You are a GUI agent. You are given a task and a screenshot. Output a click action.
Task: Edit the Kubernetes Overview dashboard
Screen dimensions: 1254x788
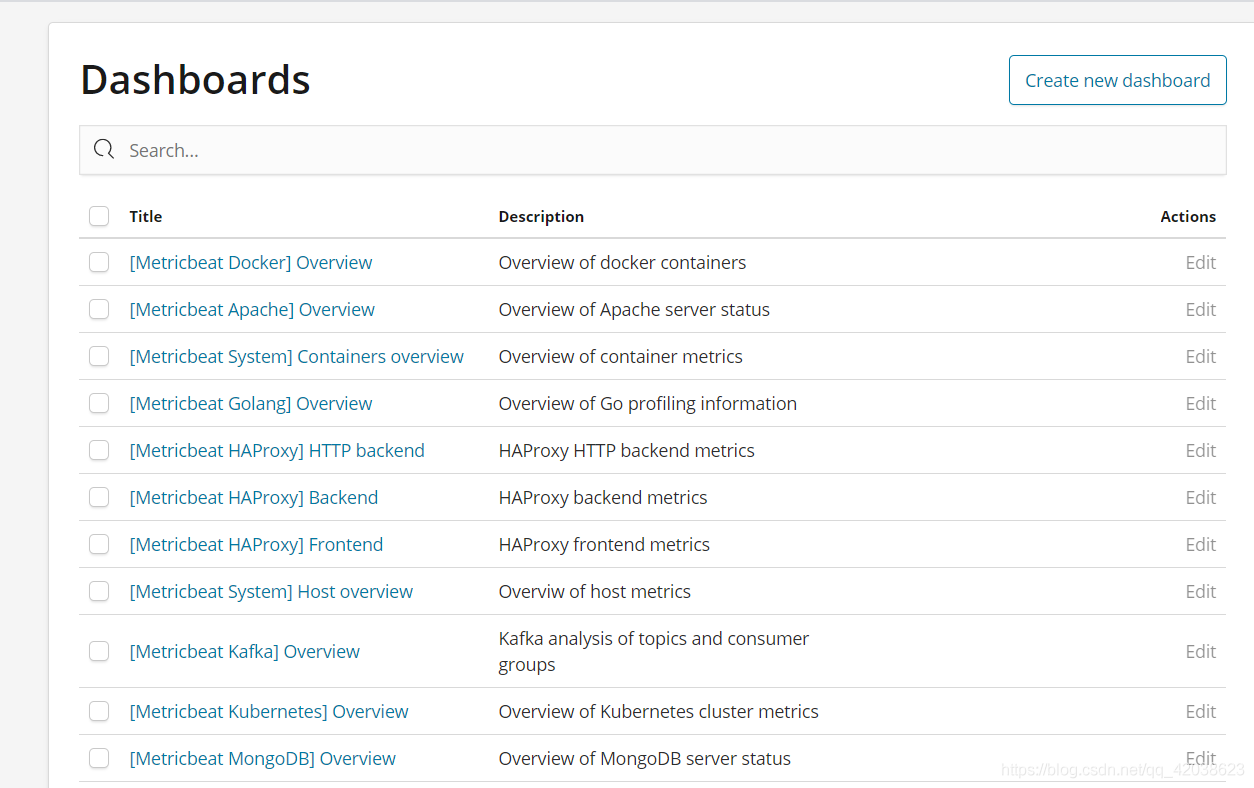(1200, 711)
